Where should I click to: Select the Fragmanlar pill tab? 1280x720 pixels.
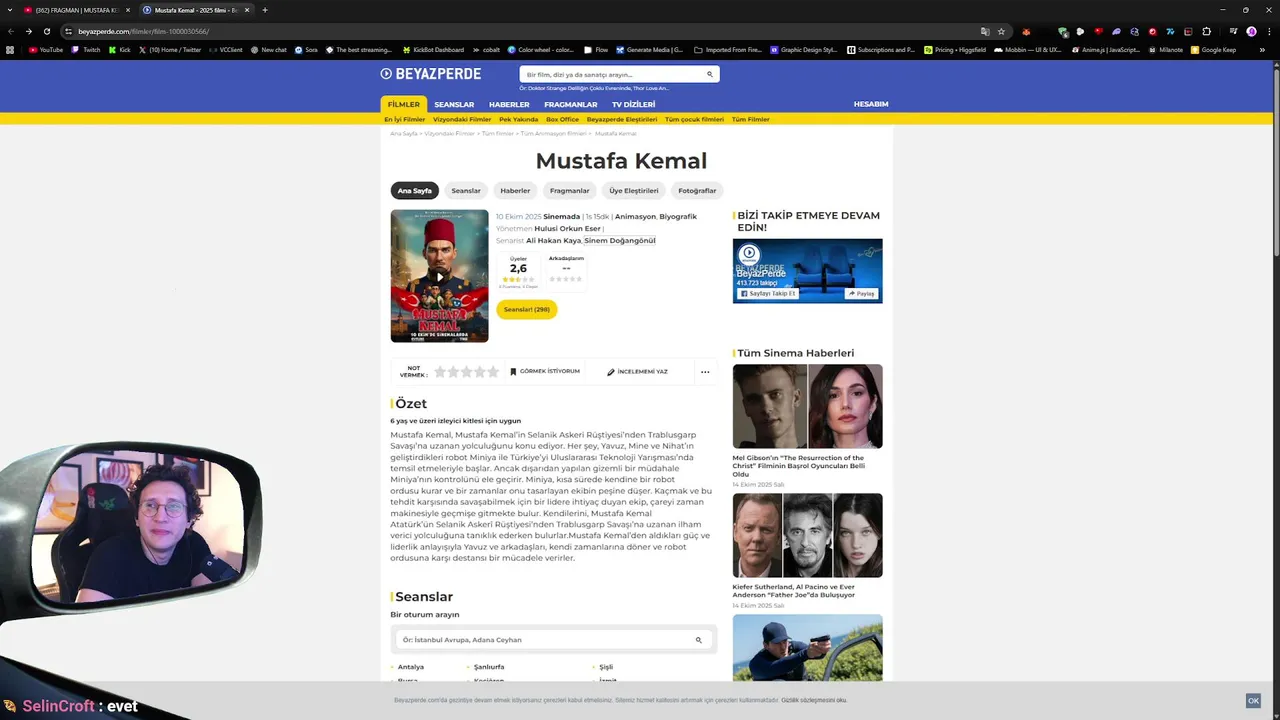pos(570,190)
